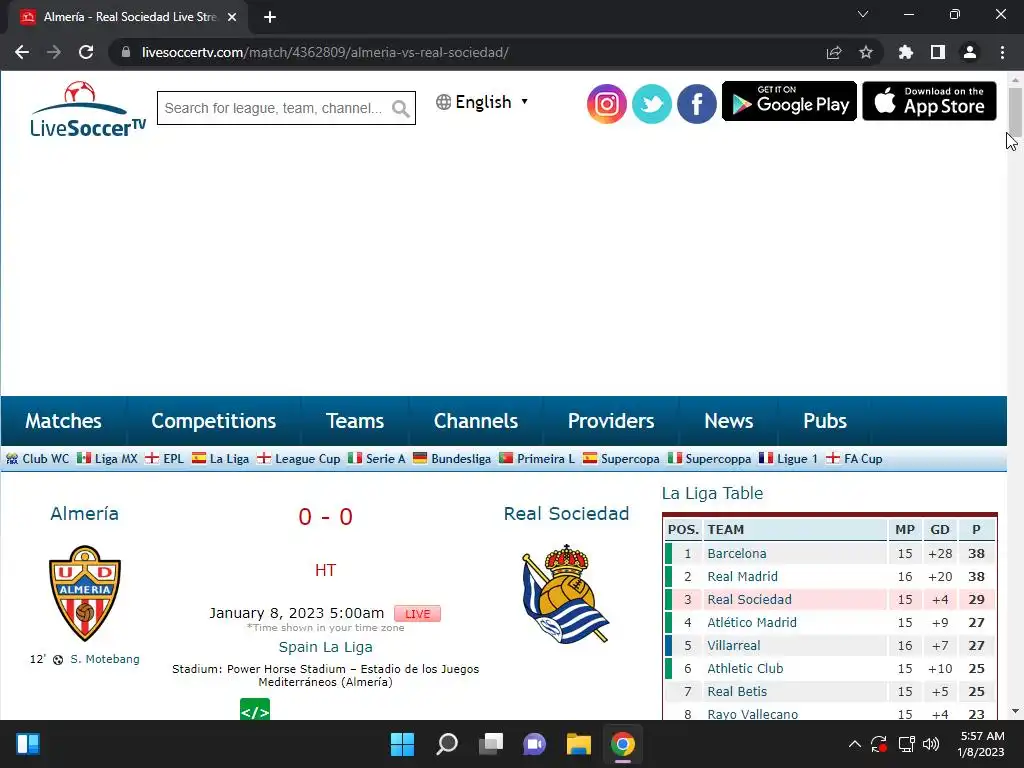Click the Almería club crest
The image size is (1024, 768).
pyautogui.click(x=85, y=593)
